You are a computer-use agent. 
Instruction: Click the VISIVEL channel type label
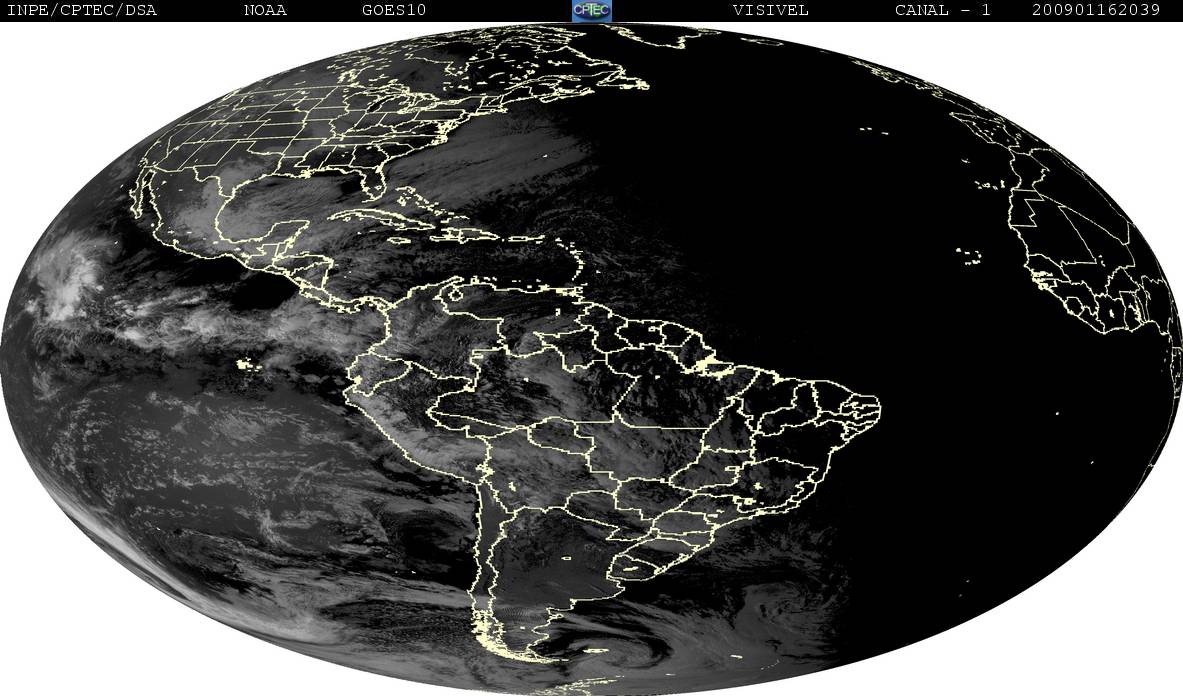770,10
